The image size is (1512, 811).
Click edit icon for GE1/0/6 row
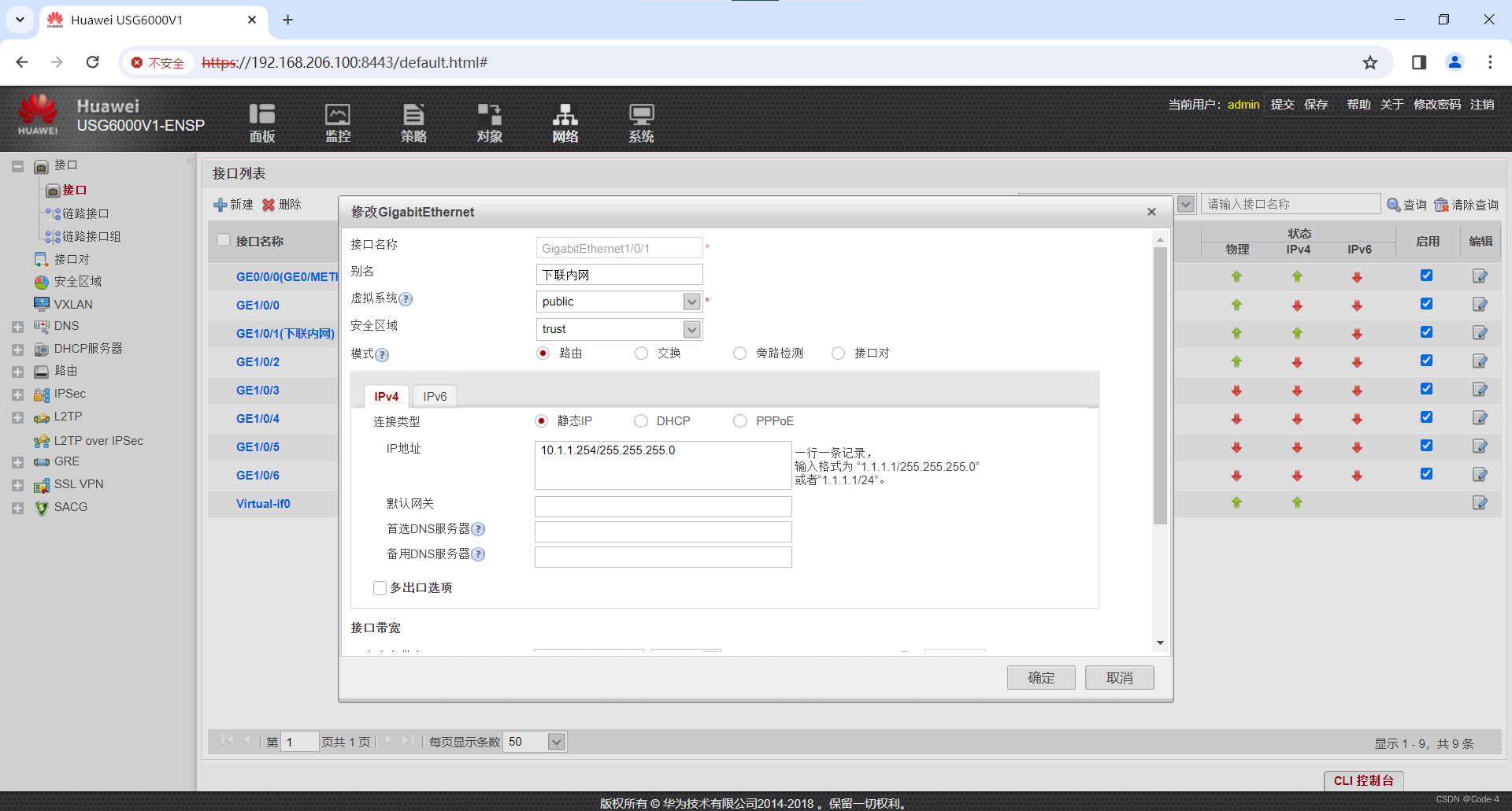pos(1480,475)
